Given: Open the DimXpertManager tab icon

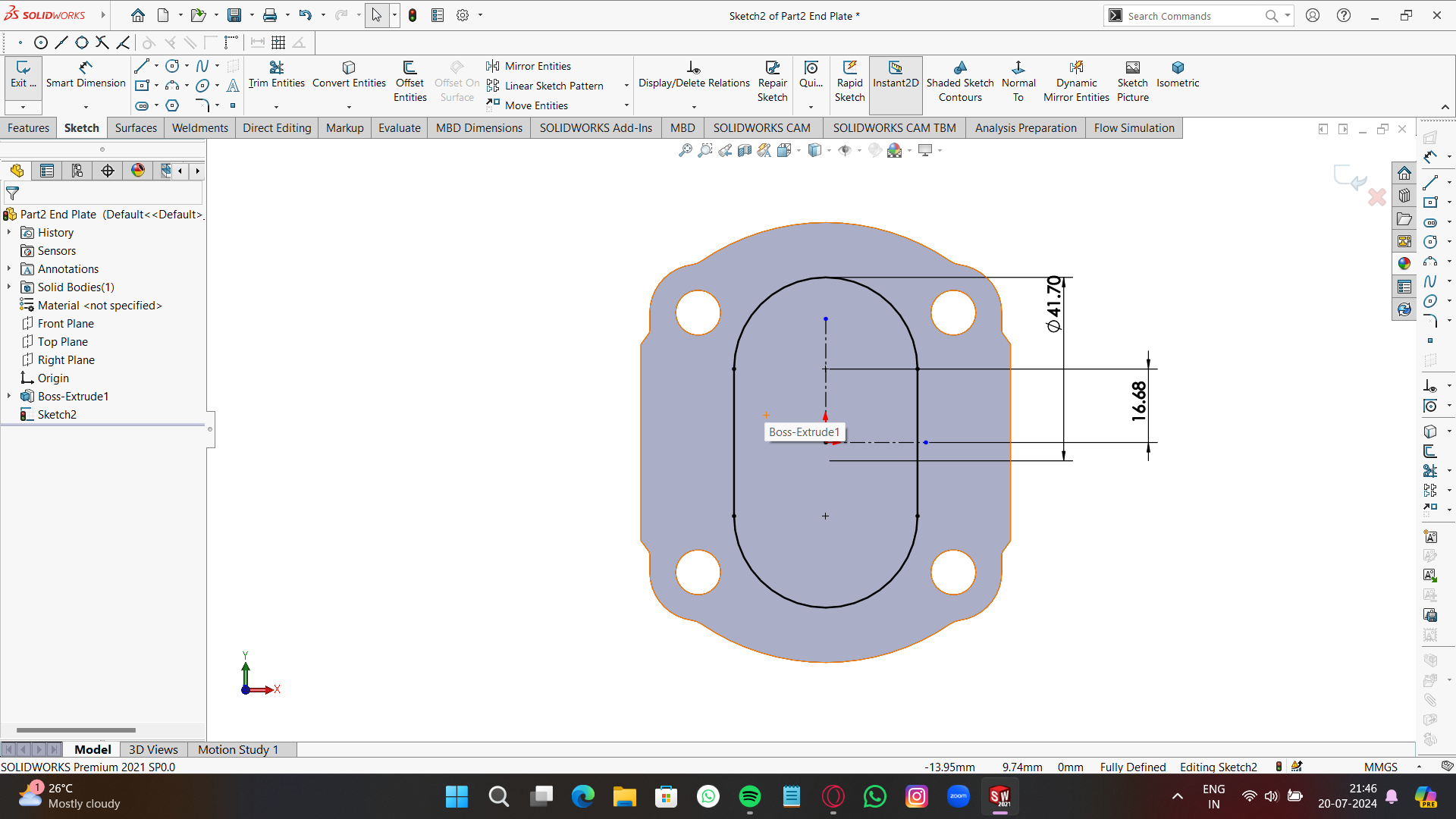Looking at the screenshot, I should 108,171.
